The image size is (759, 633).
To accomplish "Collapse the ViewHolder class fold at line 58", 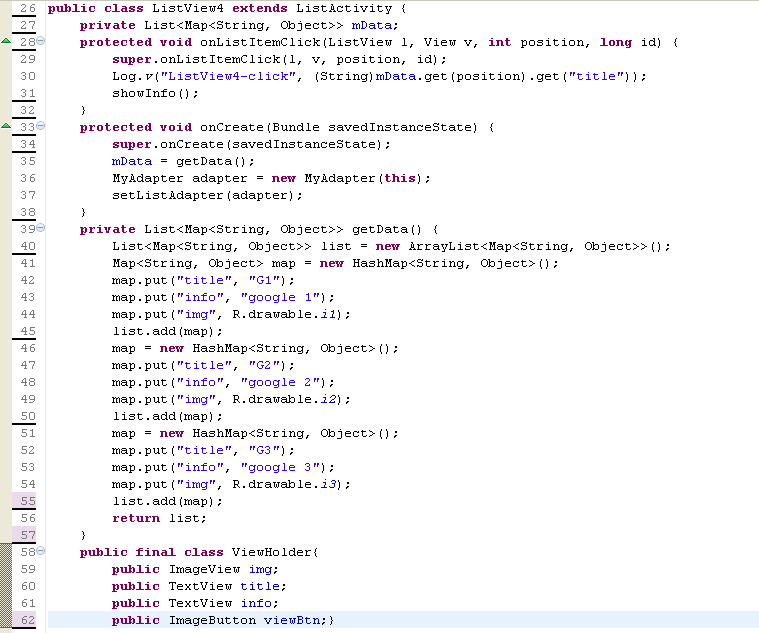I will point(41,551).
